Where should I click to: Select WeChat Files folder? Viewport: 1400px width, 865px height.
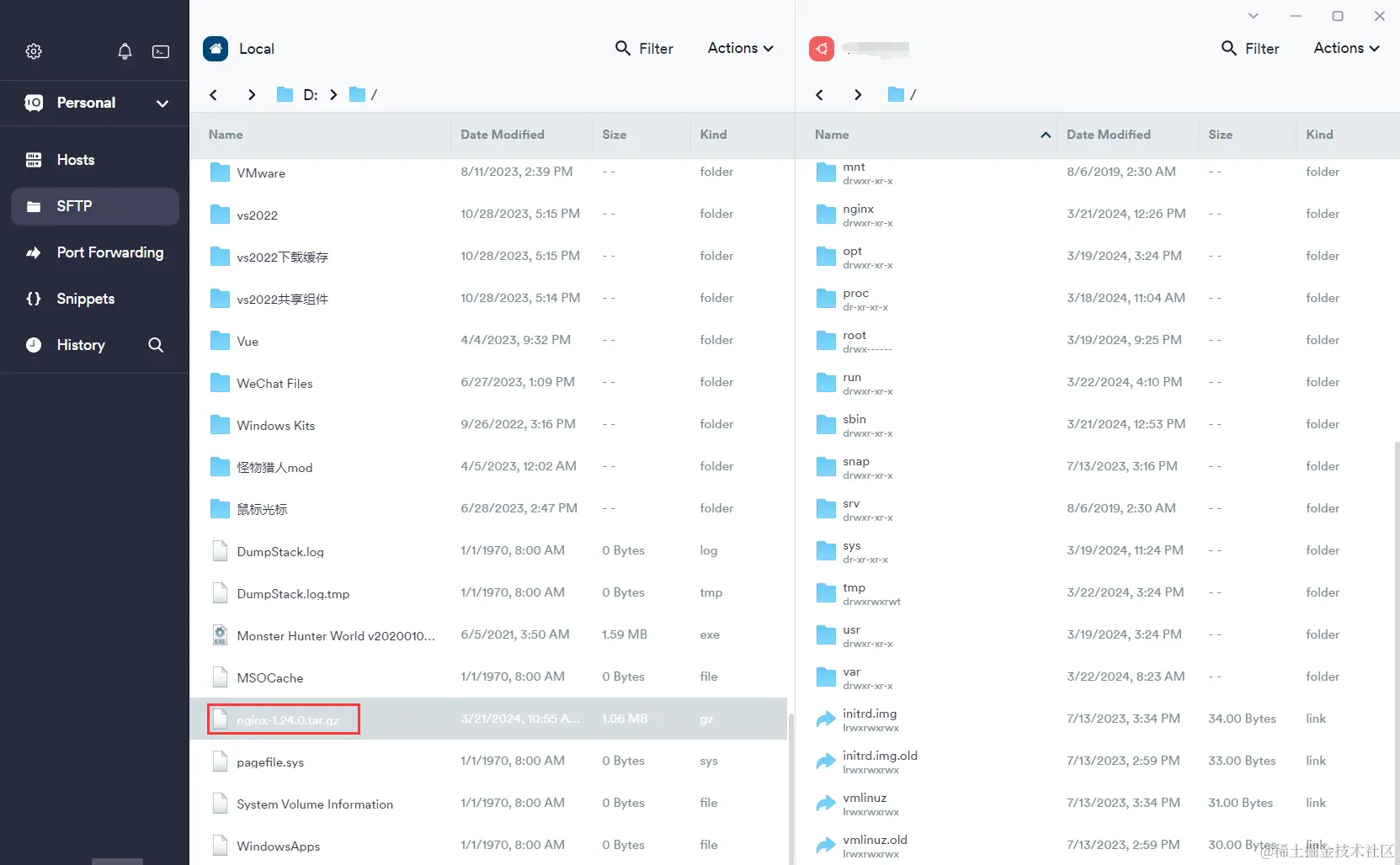(488, 383)
